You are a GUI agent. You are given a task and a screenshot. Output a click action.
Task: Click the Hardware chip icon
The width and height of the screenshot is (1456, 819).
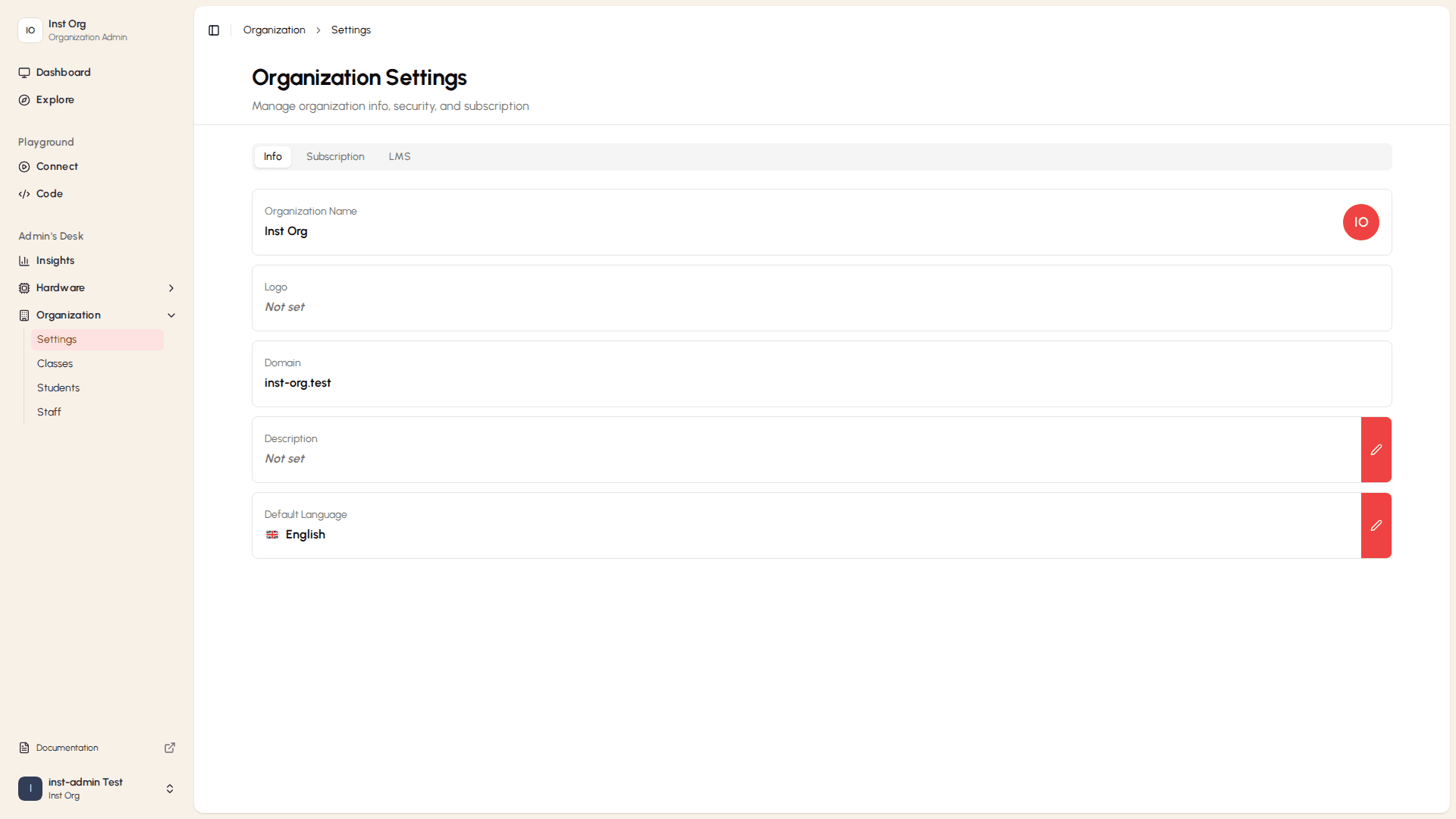click(24, 288)
